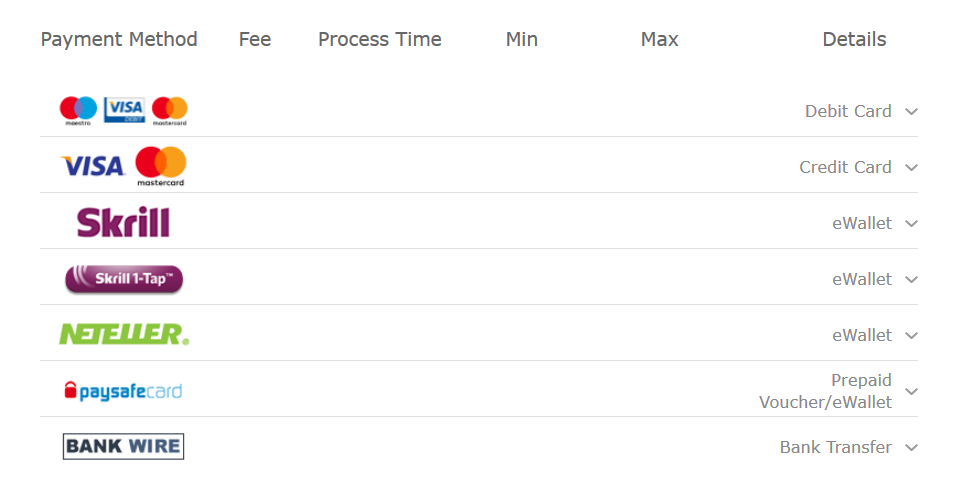Screen dimensions: 957x501
Task: Click the Debit Card label
Action: click(848, 111)
